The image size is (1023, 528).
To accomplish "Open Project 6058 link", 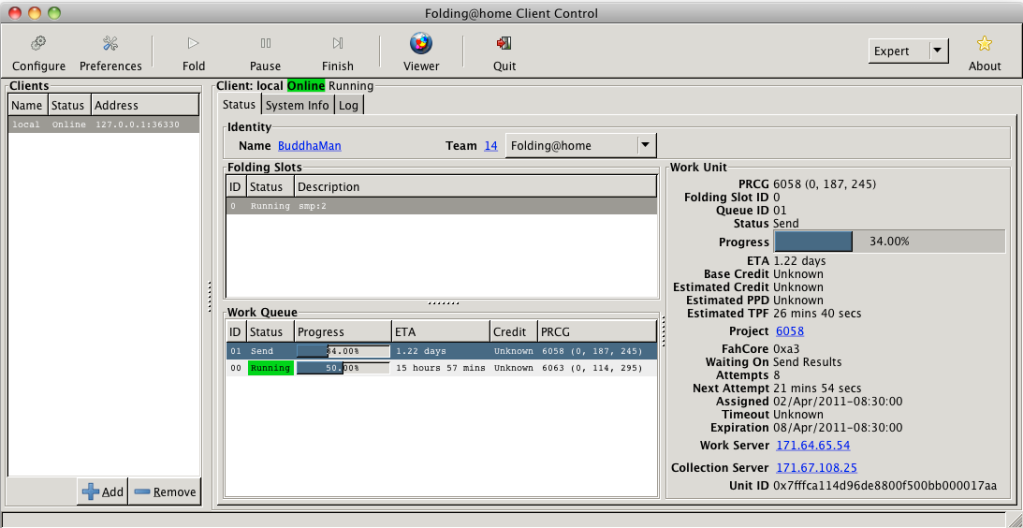I will 790,331.
